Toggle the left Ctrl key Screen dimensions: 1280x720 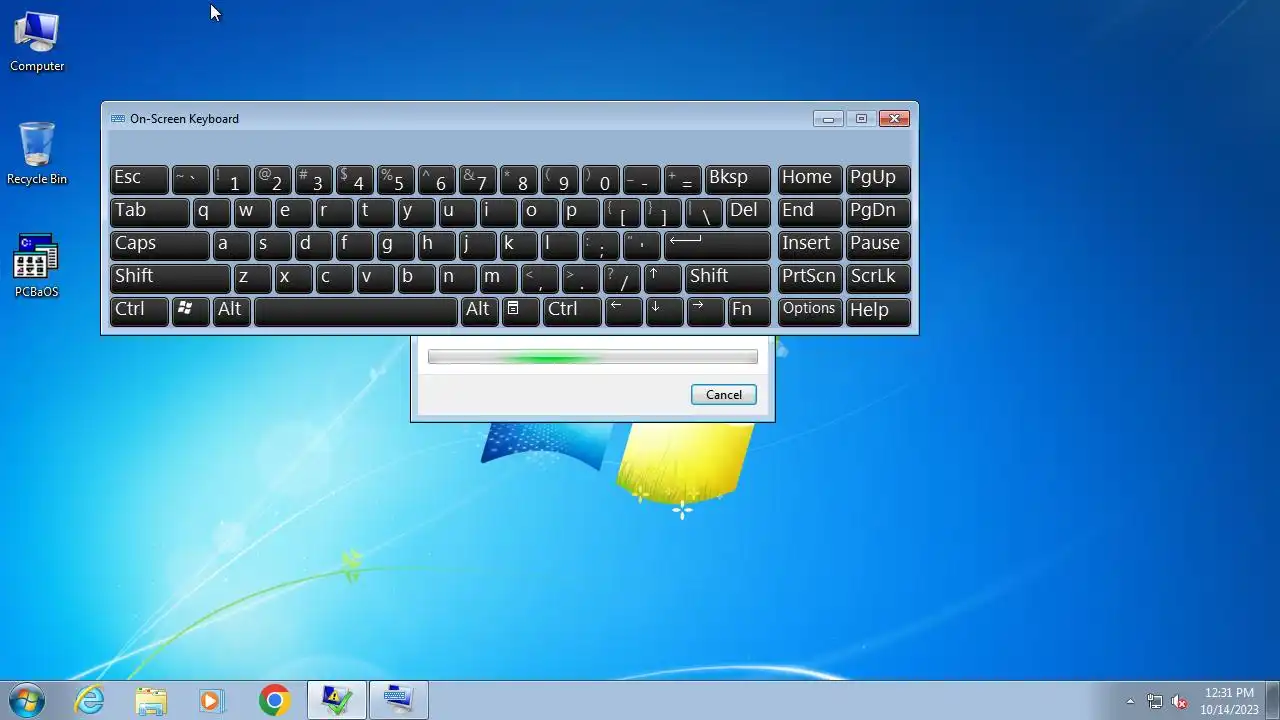tap(139, 310)
